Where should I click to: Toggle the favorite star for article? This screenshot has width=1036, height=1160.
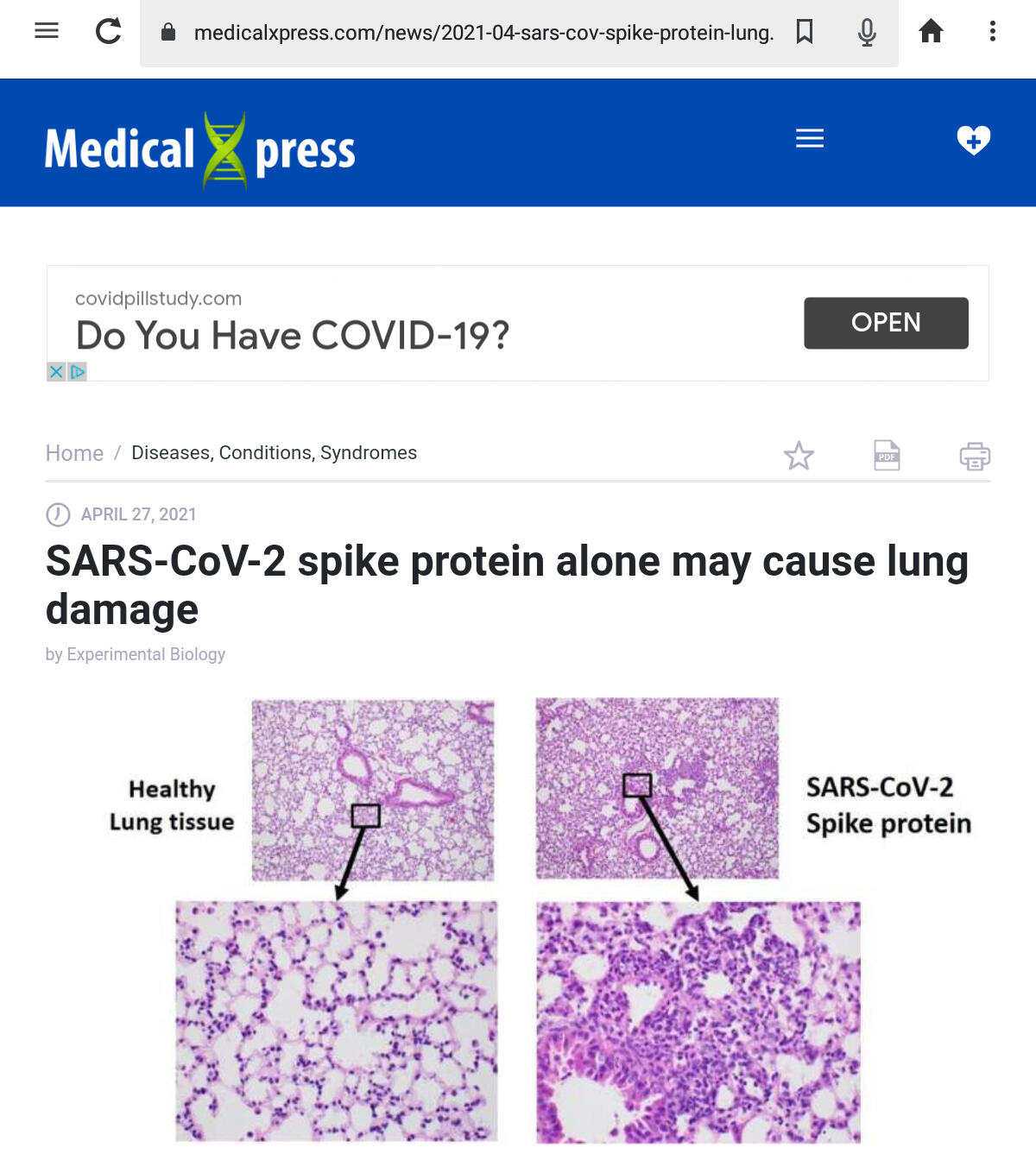click(x=799, y=456)
